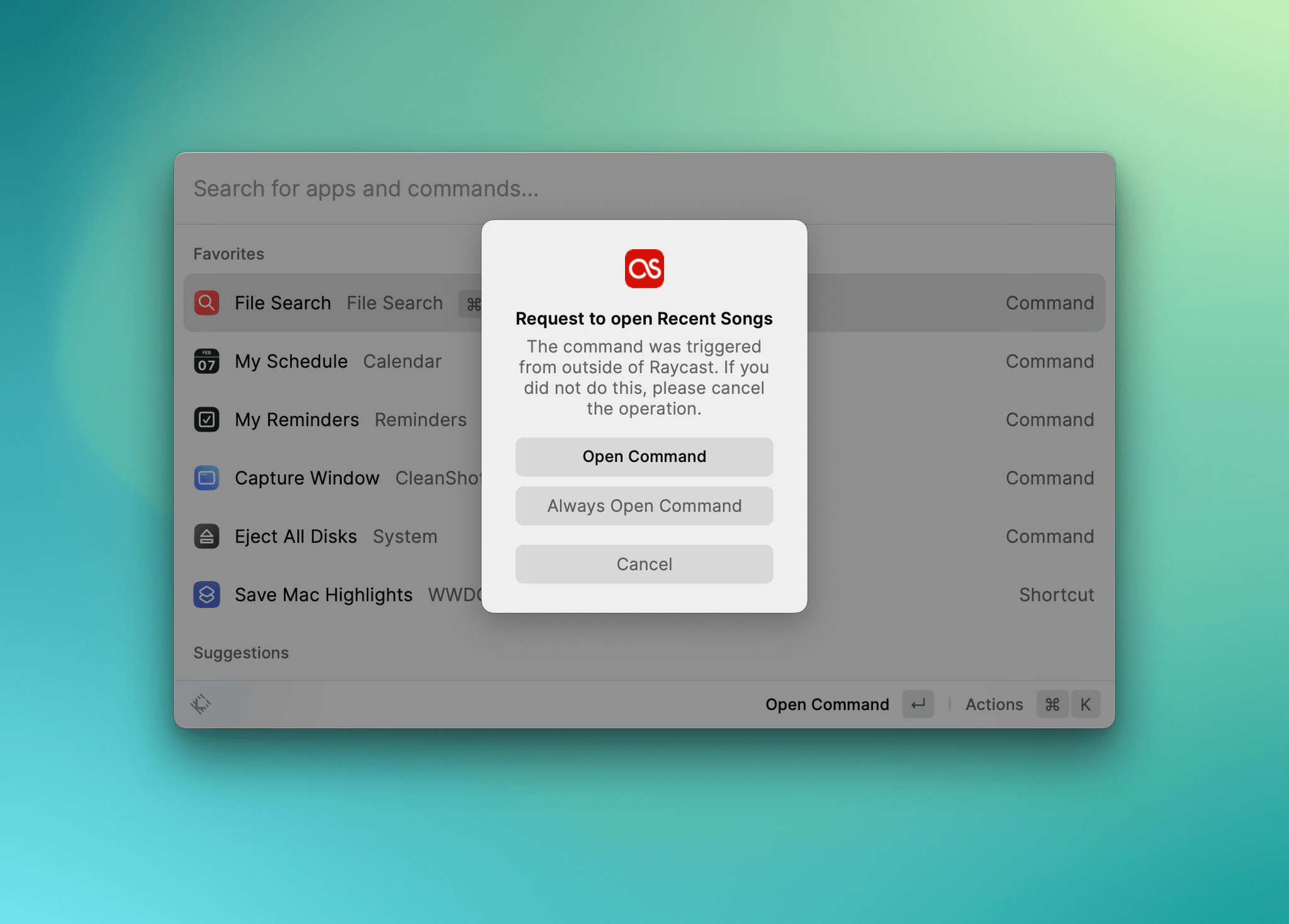The height and width of the screenshot is (924, 1289).
Task: Click the Save Mac Highlights Shortcuts icon
Action: click(206, 595)
